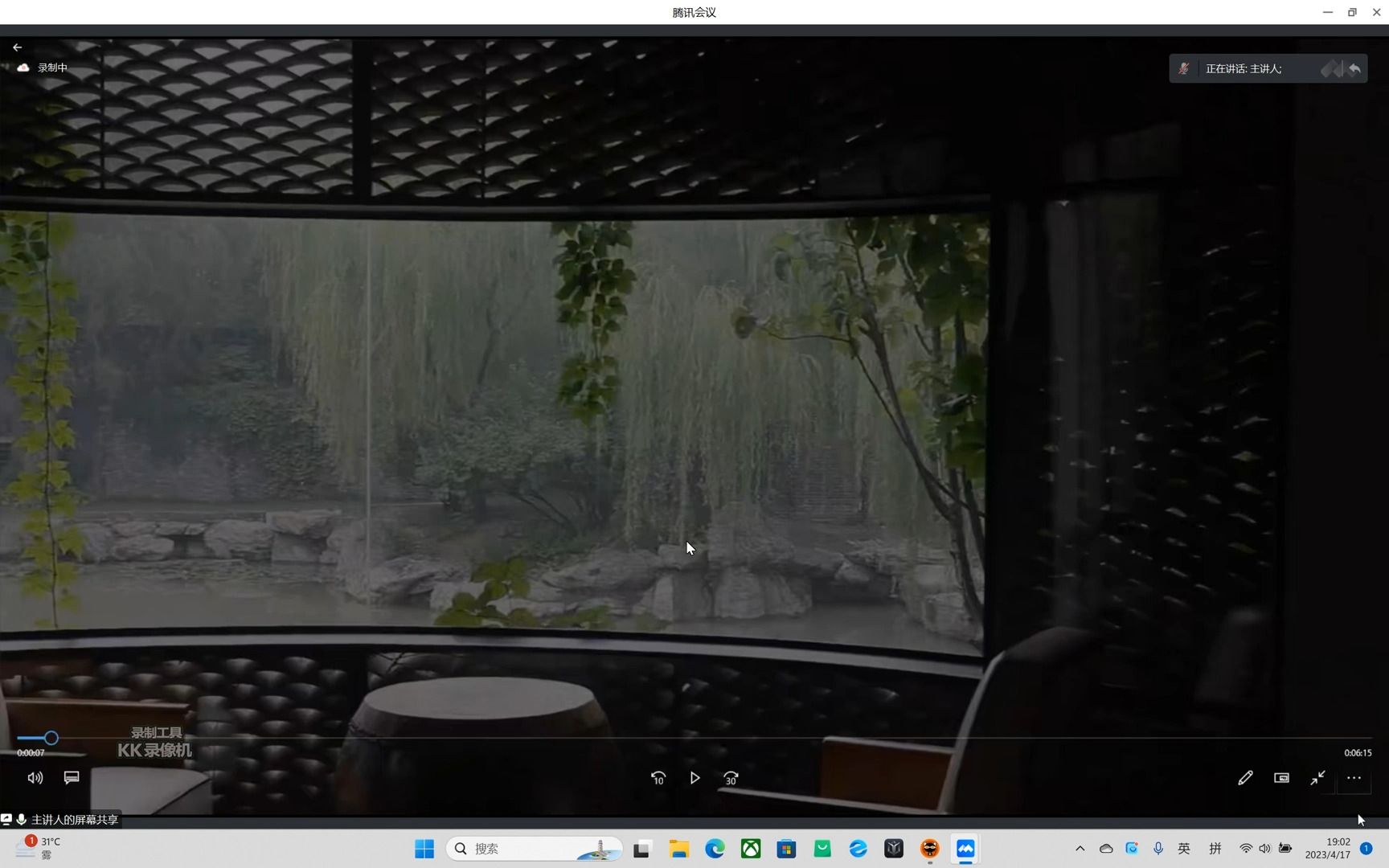Open the Wi-Fi network tray icon

click(1246, 849)
